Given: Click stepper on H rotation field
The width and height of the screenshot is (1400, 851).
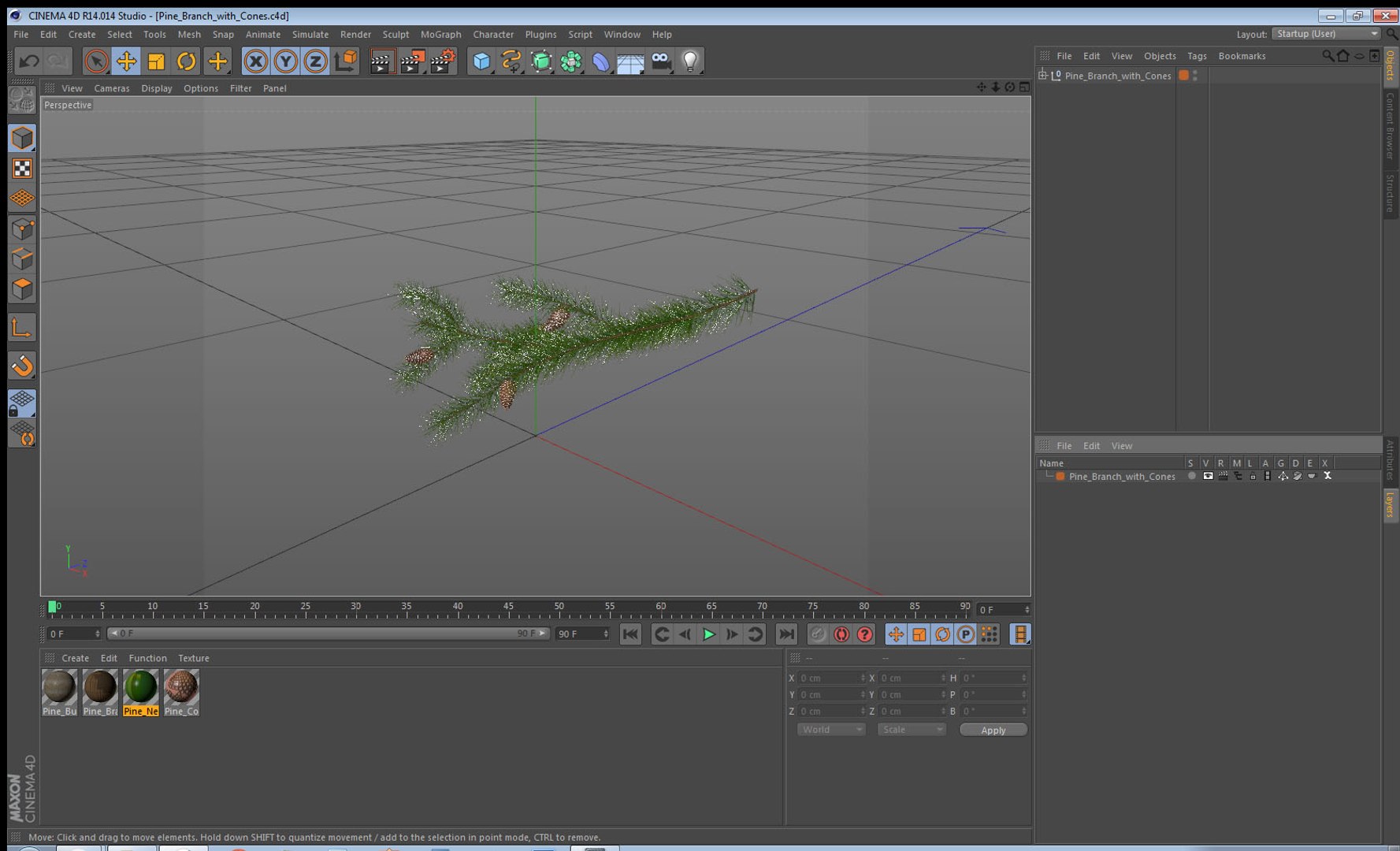Looking at the screenshot, I should pyautogui.click(x=1024, y=678).
